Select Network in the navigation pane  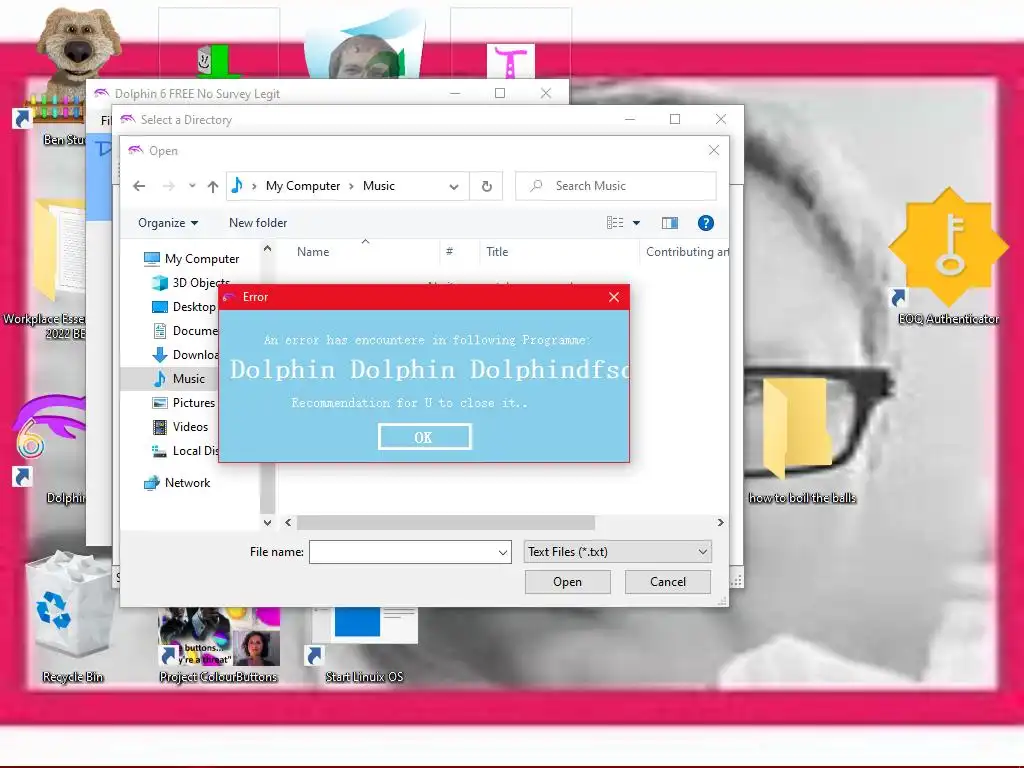pyautogui.click(x=177, y=483)
